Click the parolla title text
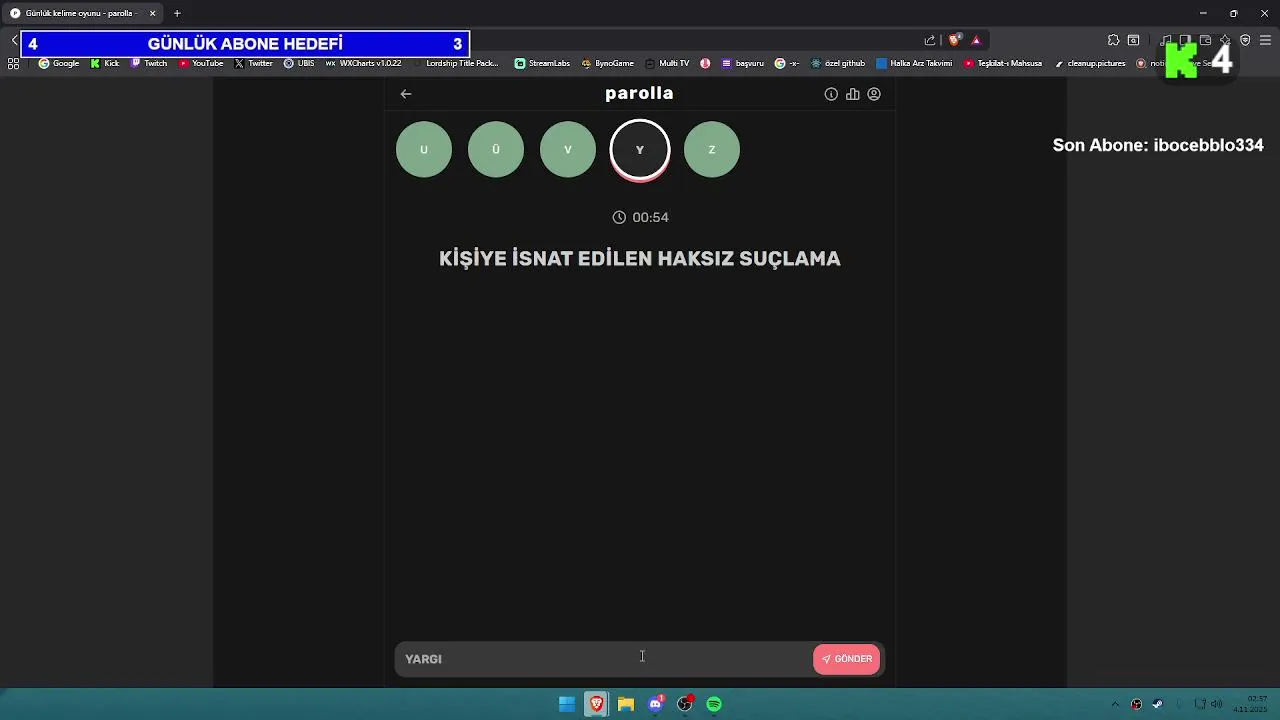 point(639,93)
